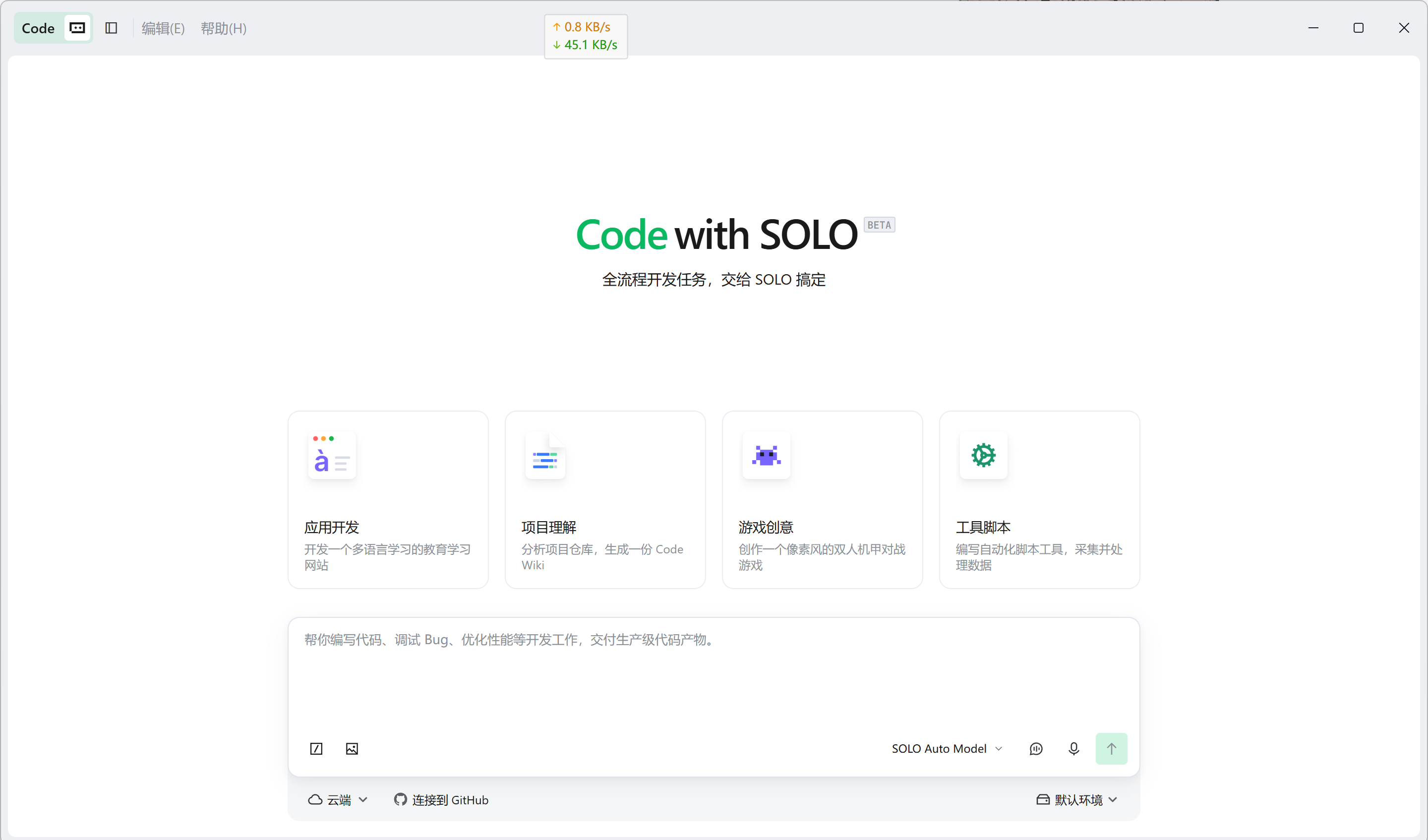Focus the prompt input text area
Image resolution: width=1428 pixels, height=840 pixels.
coord(714,674)
